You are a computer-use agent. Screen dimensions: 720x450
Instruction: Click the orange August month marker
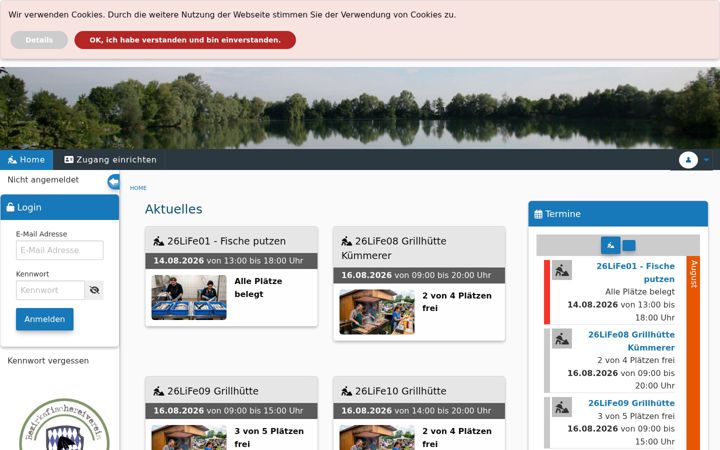coord(693,353)
